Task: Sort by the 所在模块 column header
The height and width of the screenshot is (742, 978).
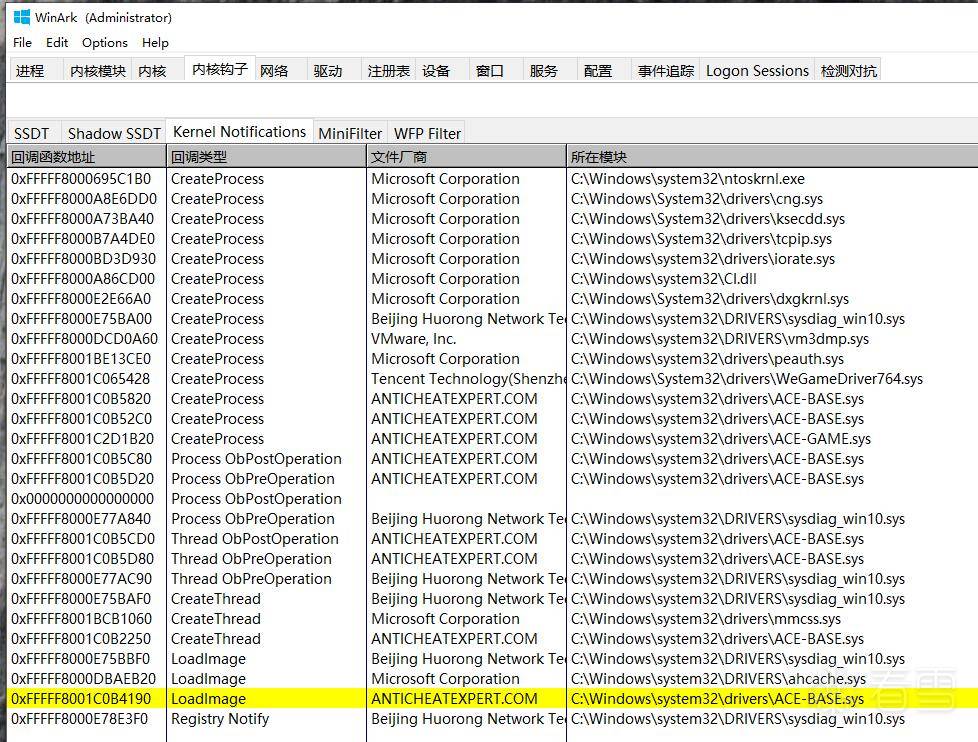Action: coord(772,157)
